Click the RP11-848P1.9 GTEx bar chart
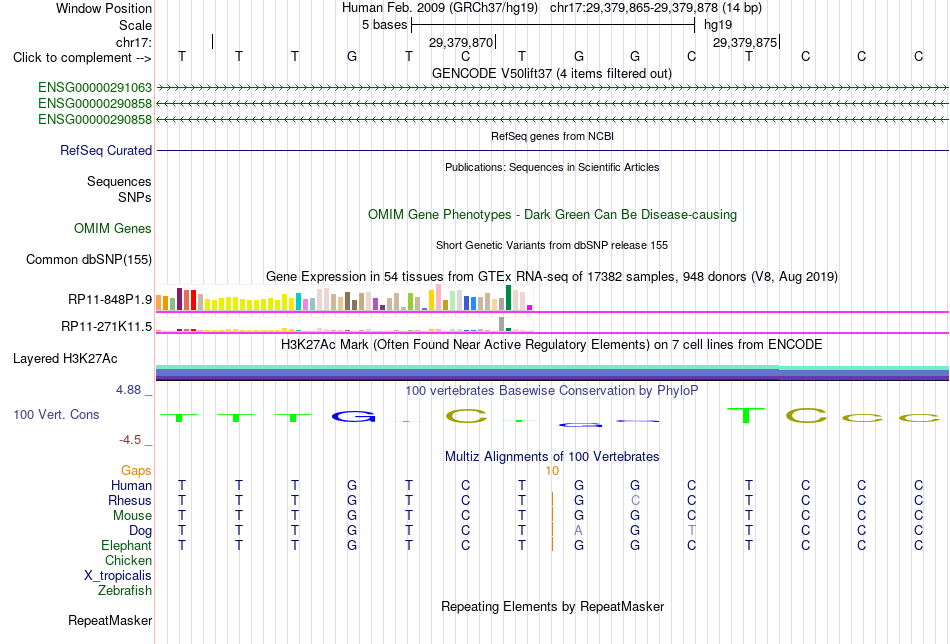 coord(344,299)
